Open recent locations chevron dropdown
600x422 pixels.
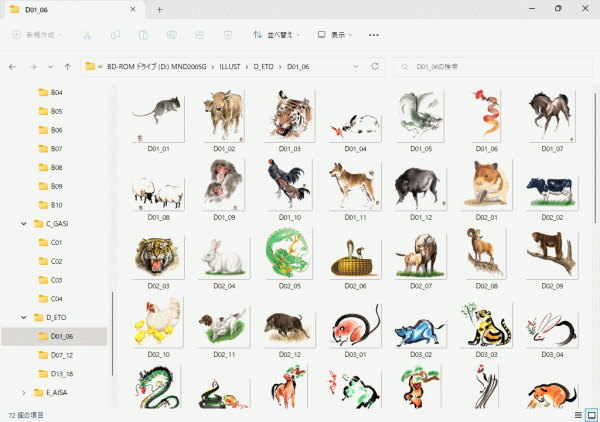click(51, 67)
